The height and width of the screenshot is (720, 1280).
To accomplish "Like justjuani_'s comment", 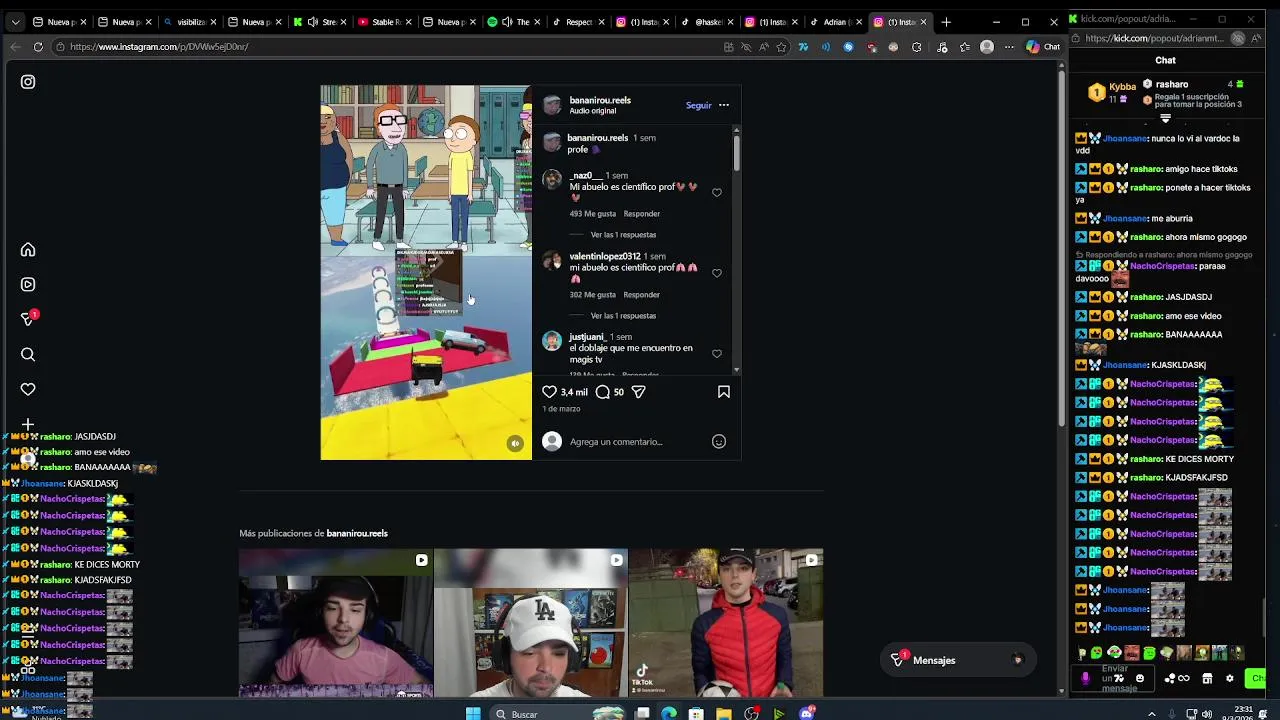I will (717, 354).
